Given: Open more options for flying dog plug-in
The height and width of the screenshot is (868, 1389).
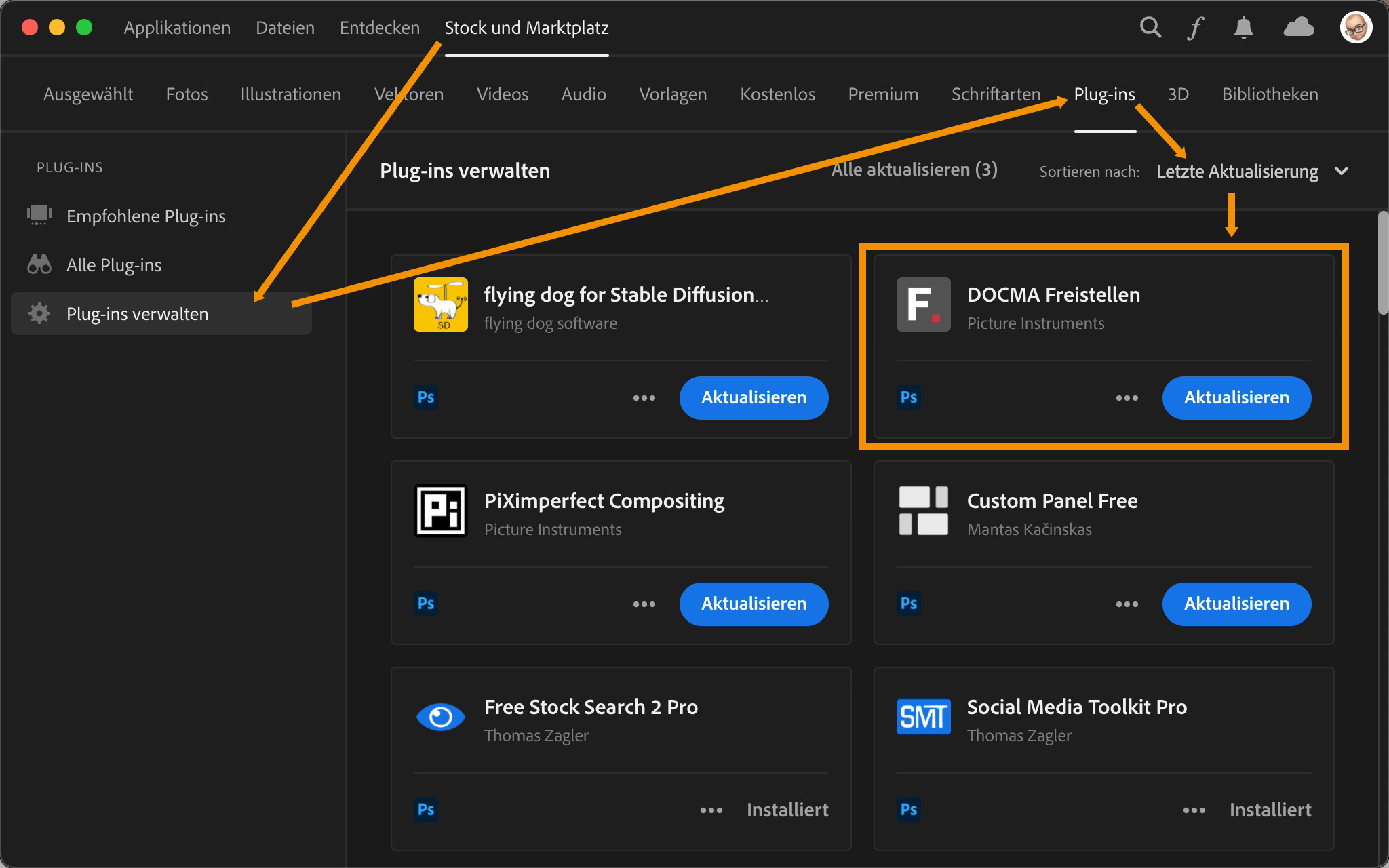Looking at the screenshot, I should (x=644, y=398).
